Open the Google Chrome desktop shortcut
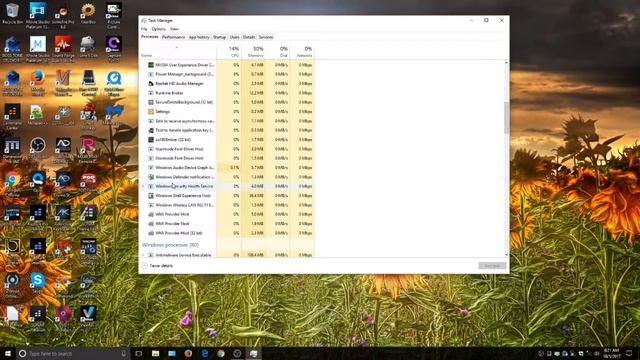The height and width of the screenshot is (360, 640). 12,182
